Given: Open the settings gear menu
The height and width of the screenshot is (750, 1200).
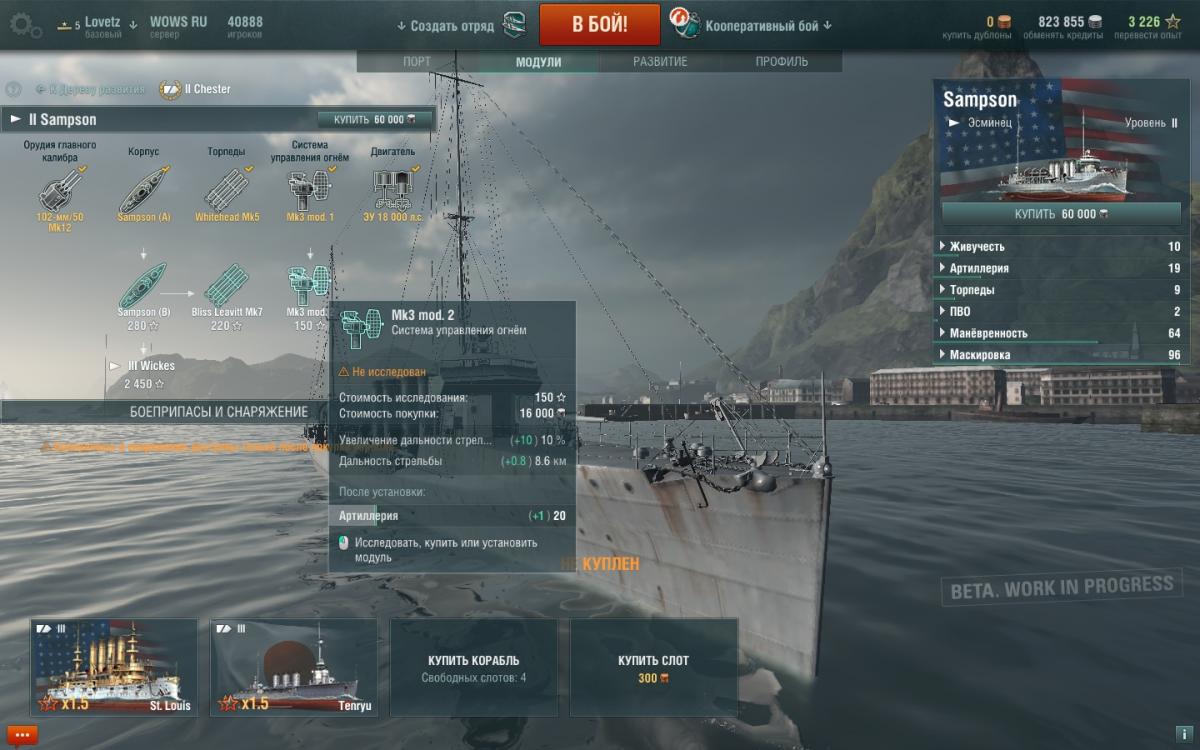Looking at the screenshot, I should tap(24, 25).
